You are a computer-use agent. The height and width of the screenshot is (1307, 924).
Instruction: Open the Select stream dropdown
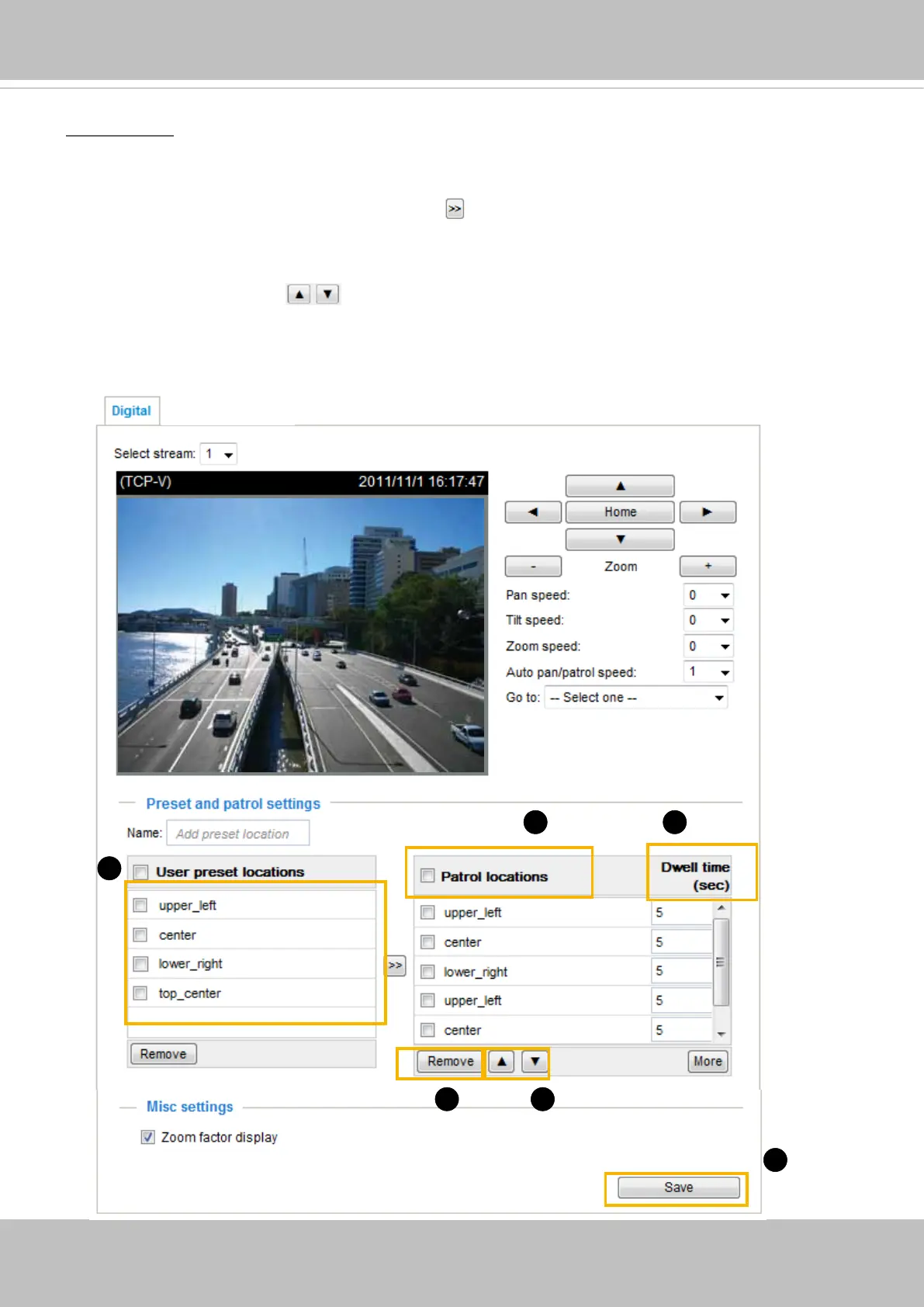(219, 454)
